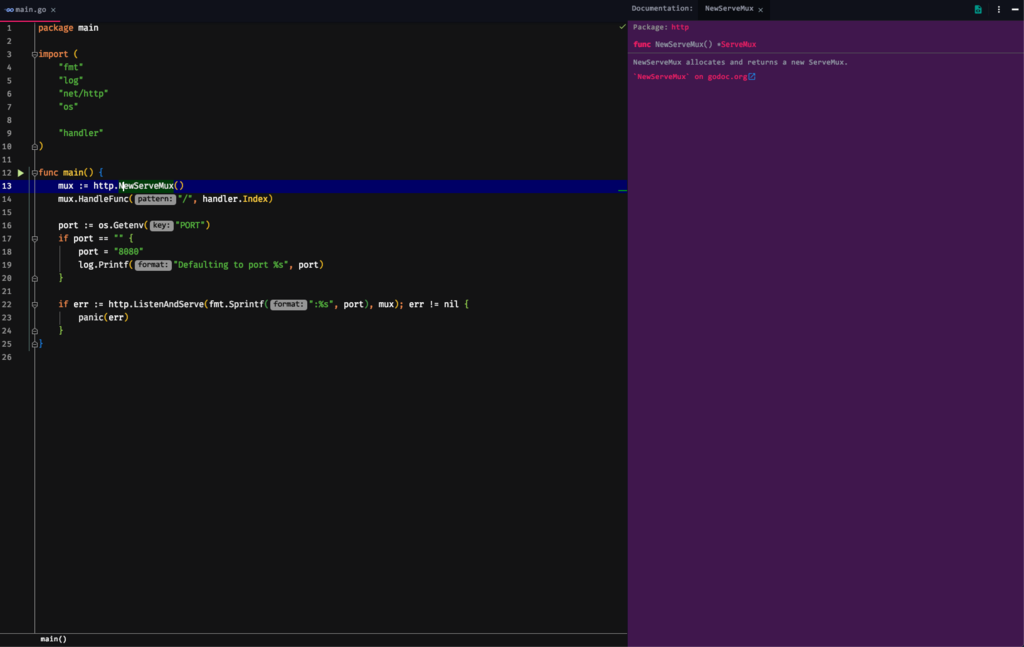Click panic(err) on line 23
The width and height of the screenshot is (1024, 647).
pos(103,318)
